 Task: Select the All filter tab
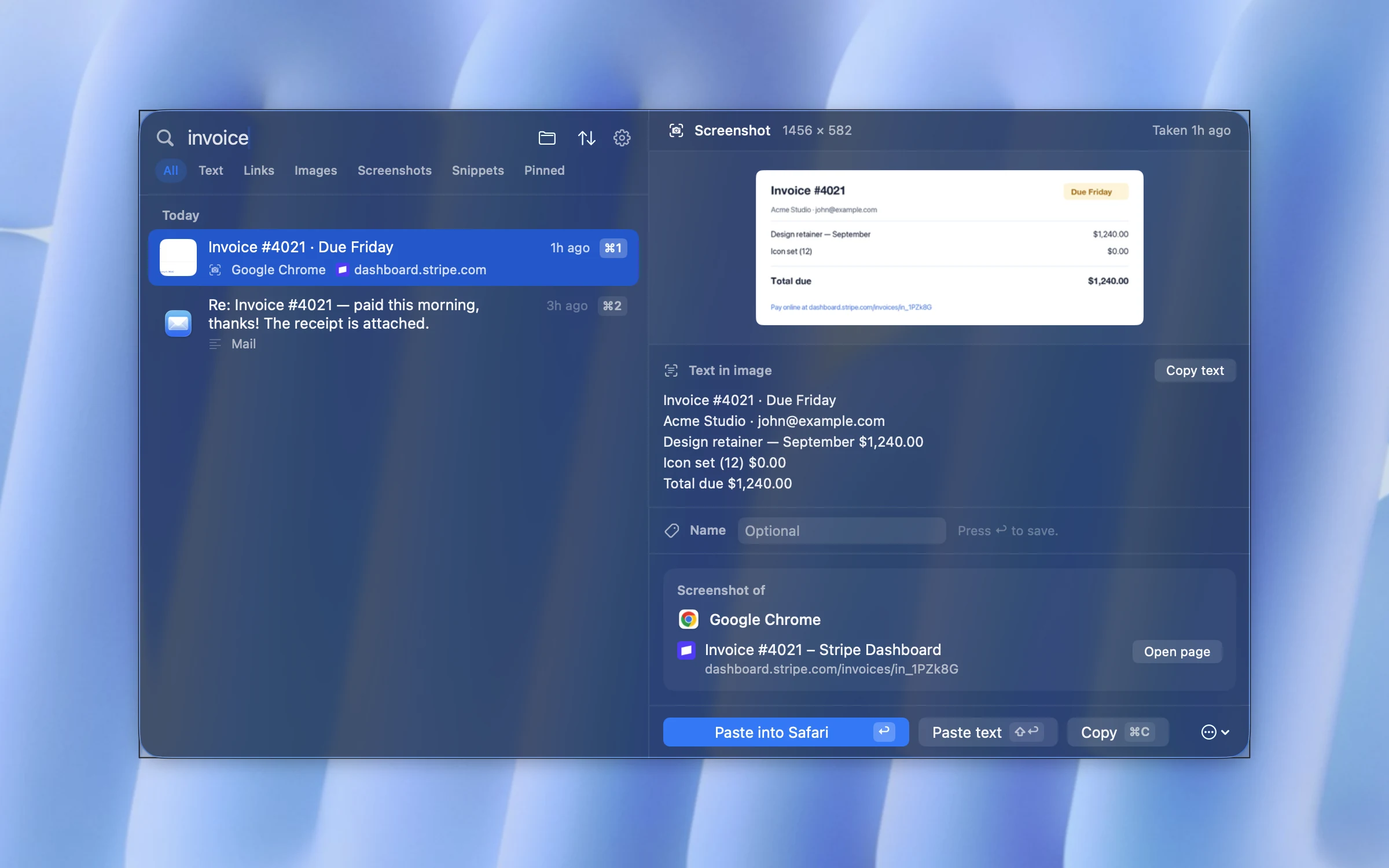(x=171, y=170)
